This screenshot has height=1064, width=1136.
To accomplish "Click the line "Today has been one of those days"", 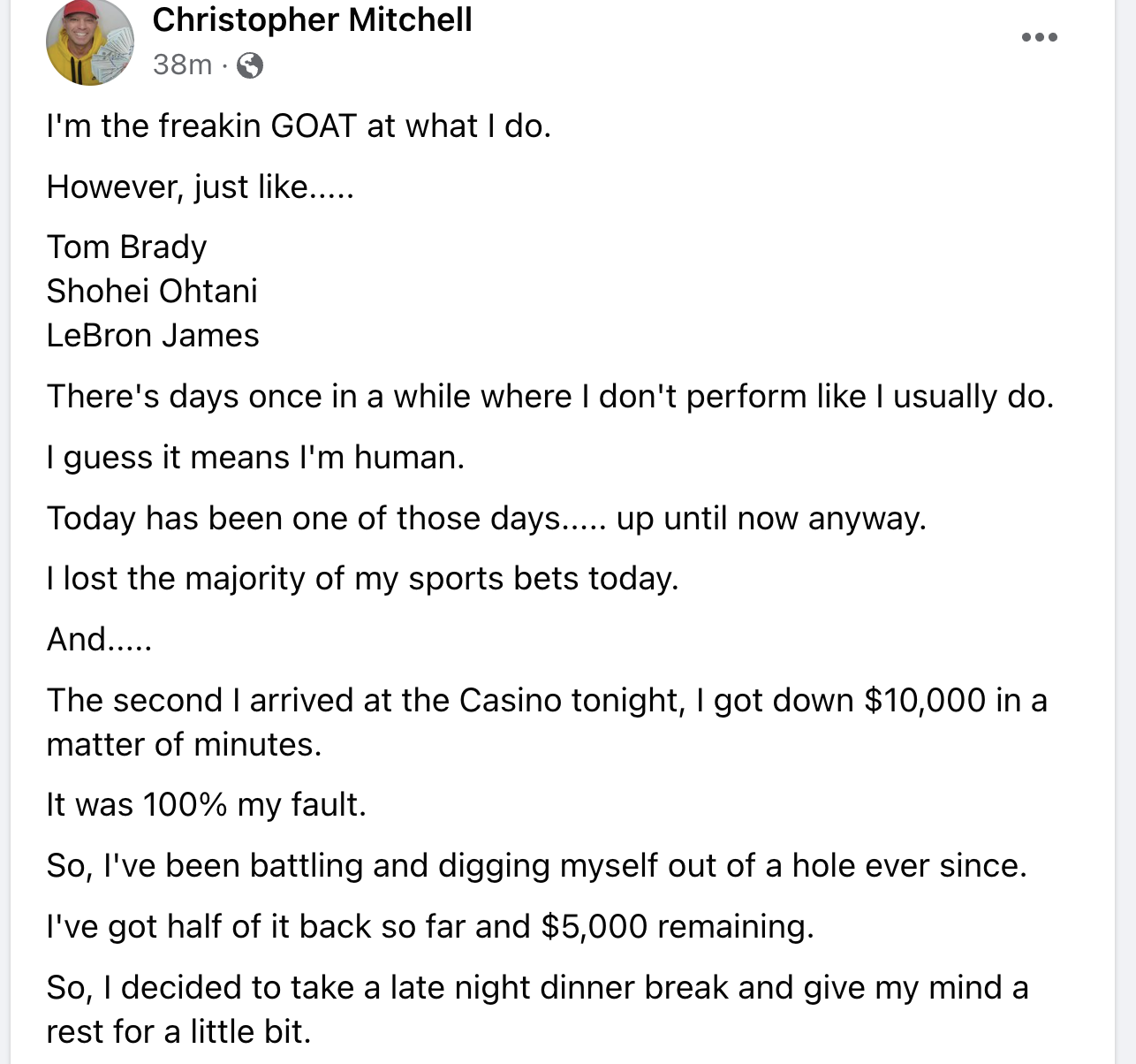I will pyautogui.click(x=487, y=519).
